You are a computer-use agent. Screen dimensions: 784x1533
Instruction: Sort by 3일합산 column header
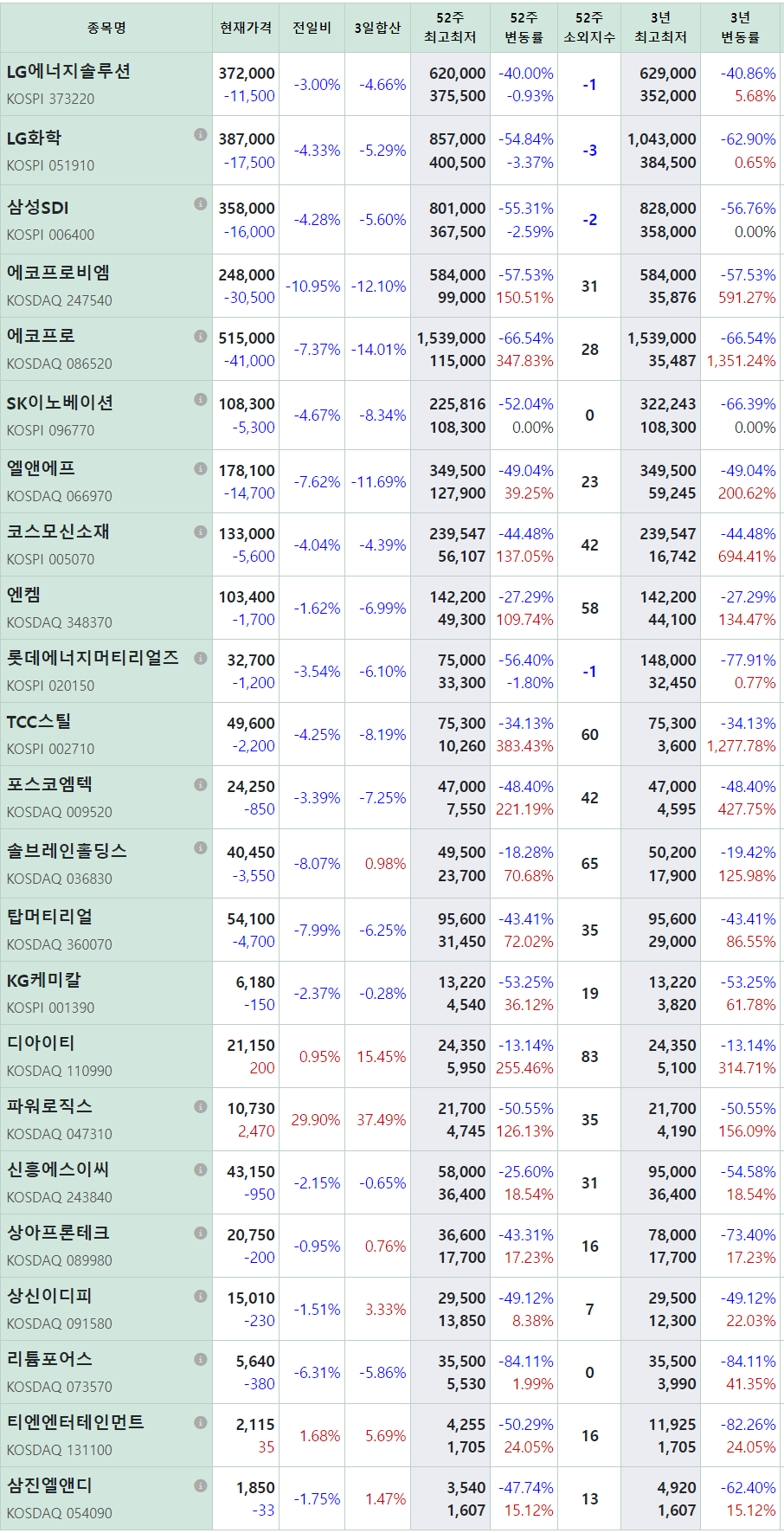(377, 28)
